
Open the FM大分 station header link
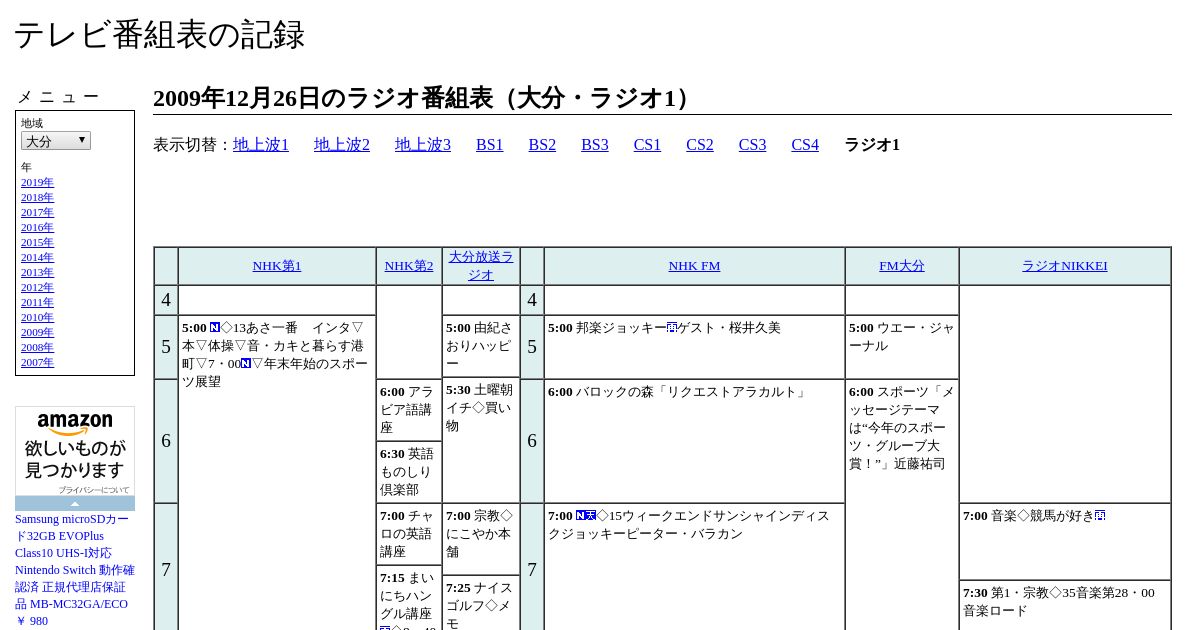pyautogui.click(x=902, y=266)
